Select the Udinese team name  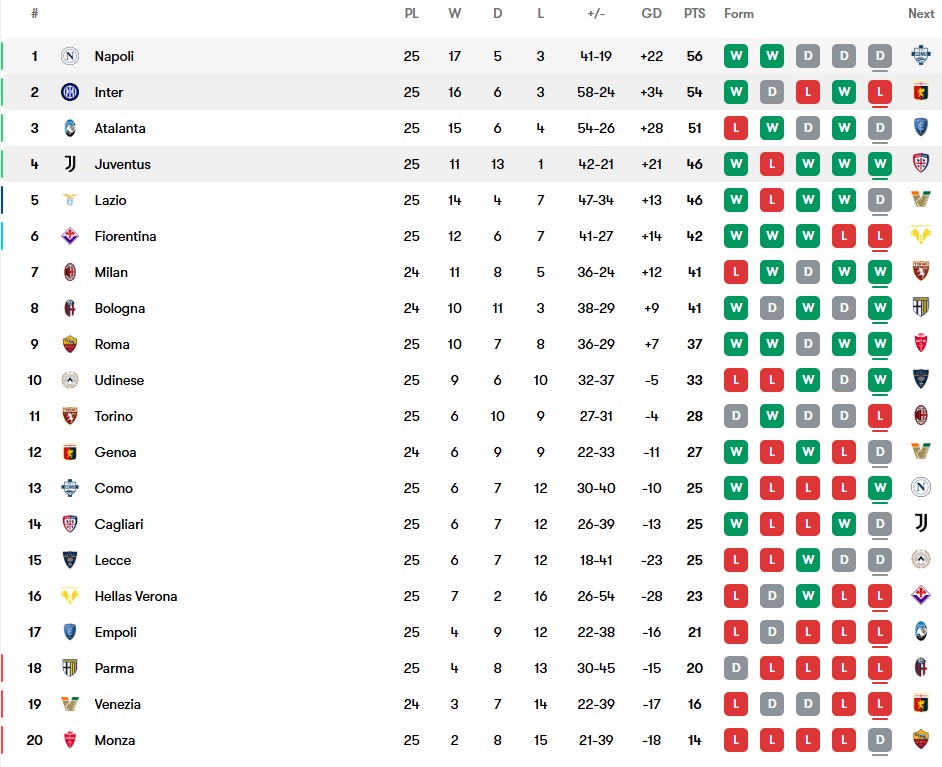(x=119, y=380)
